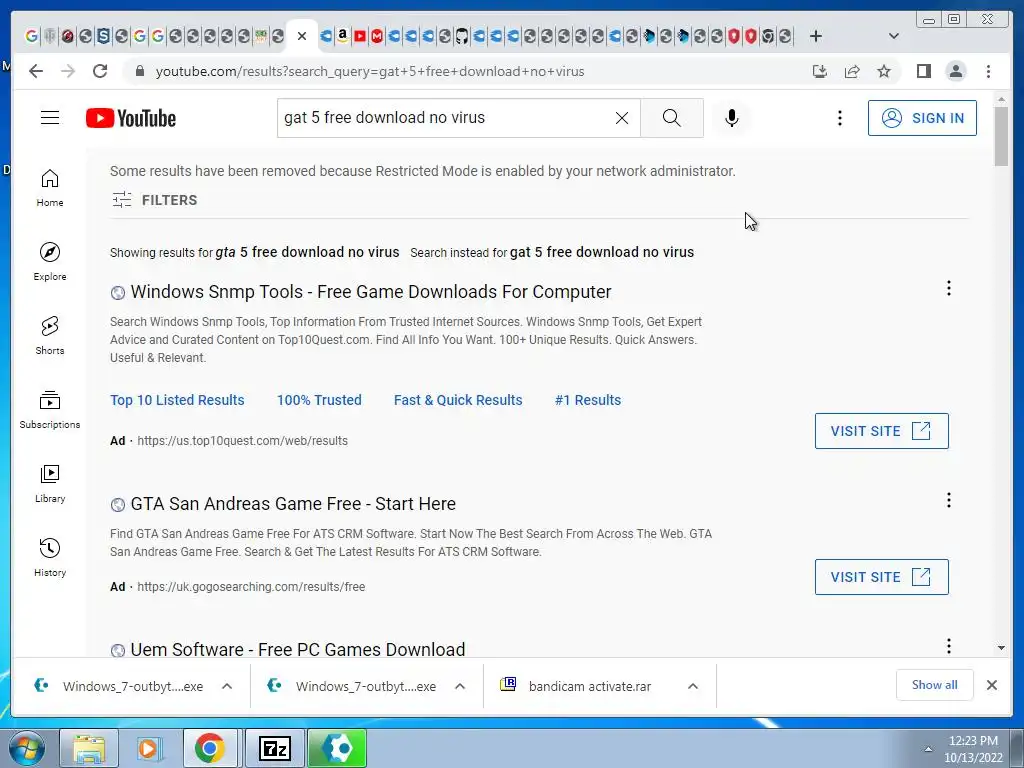
Task: Switch to the Amazon tab
Action: click(x=343, y=36)
